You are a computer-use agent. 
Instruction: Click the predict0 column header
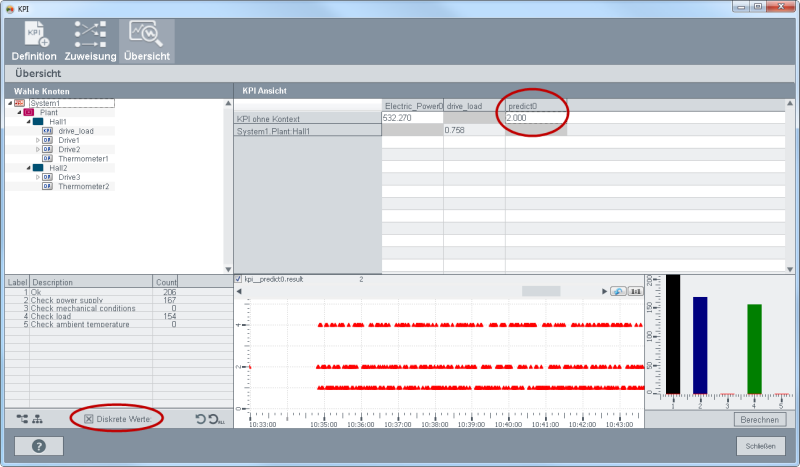536,106
